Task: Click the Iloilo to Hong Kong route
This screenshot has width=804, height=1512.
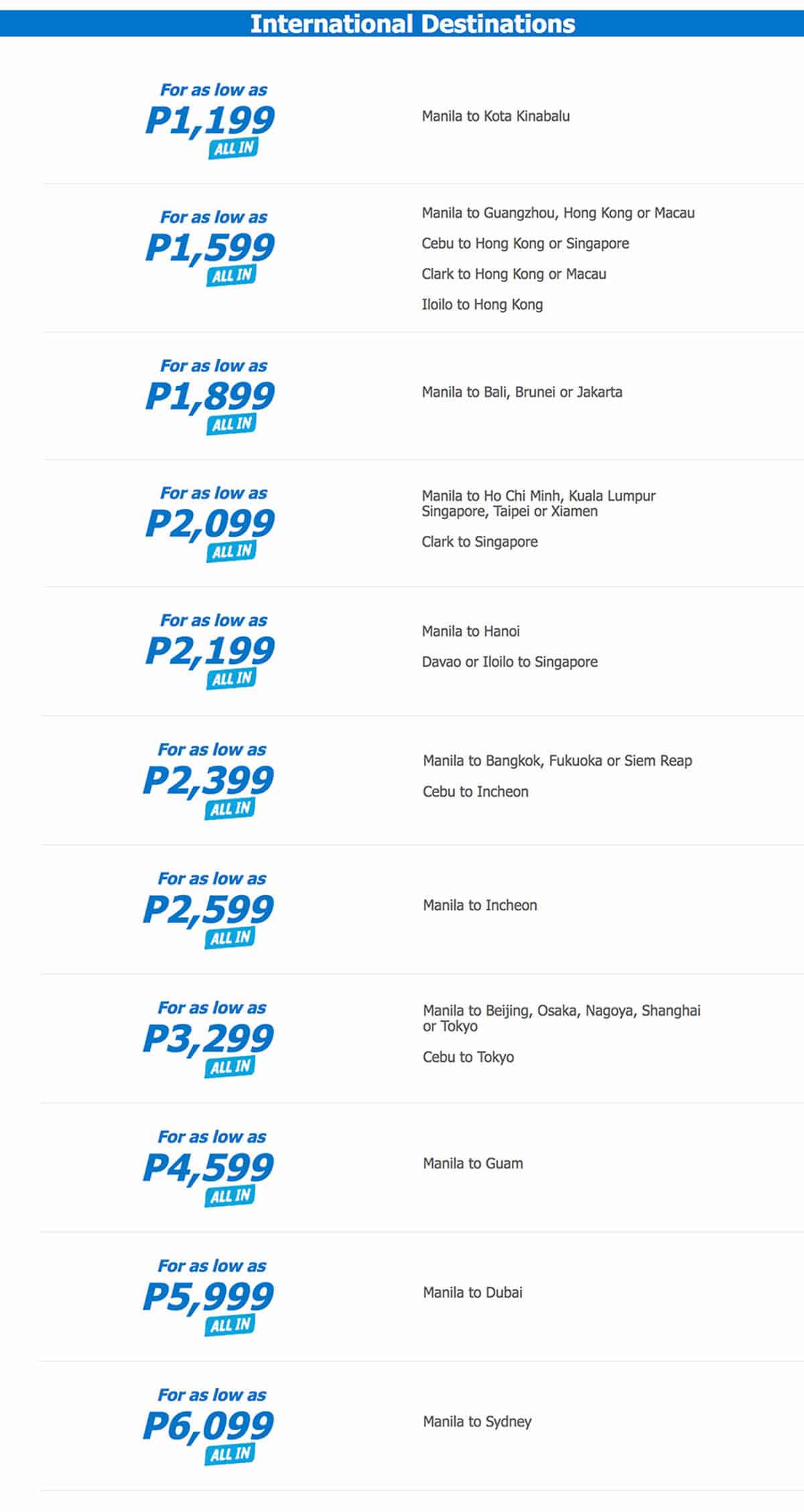Action: [x=482, y=305]
